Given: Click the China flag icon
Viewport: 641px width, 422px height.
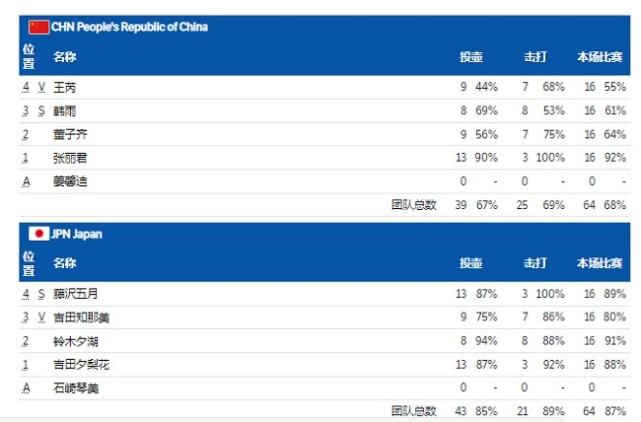Looking at the screenshot, I should click(x=39, y=27).
